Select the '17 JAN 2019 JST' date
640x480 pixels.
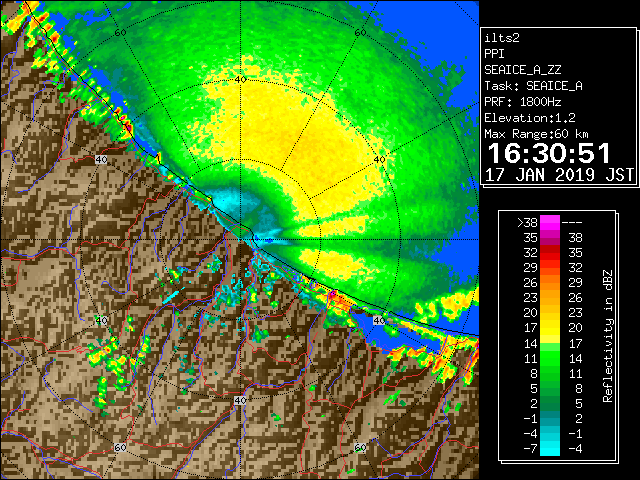[x=559, y=175]
